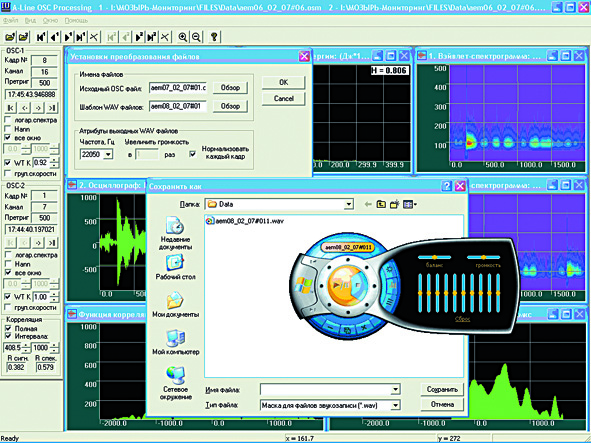Confirm conversion settings with OK

[x=283, y=82]
